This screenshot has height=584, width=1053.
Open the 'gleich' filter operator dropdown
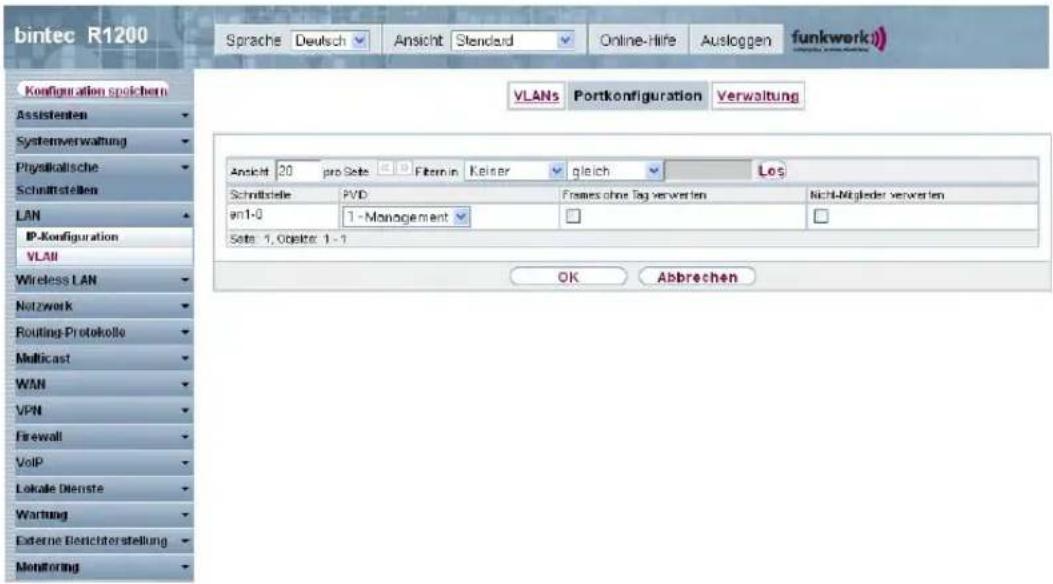615,171
